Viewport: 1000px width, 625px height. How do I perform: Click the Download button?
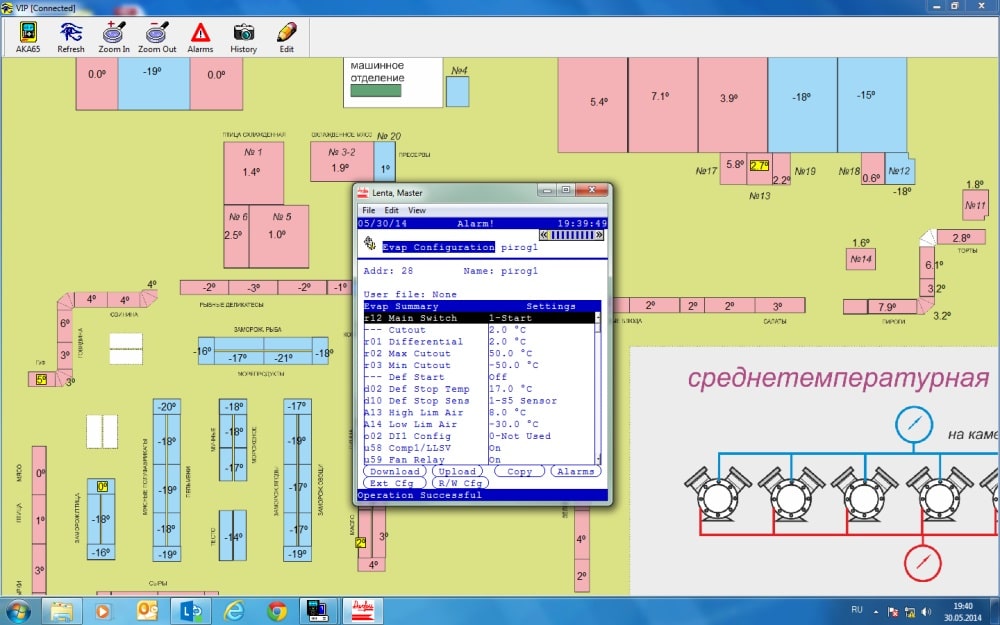tap(395, 471)
